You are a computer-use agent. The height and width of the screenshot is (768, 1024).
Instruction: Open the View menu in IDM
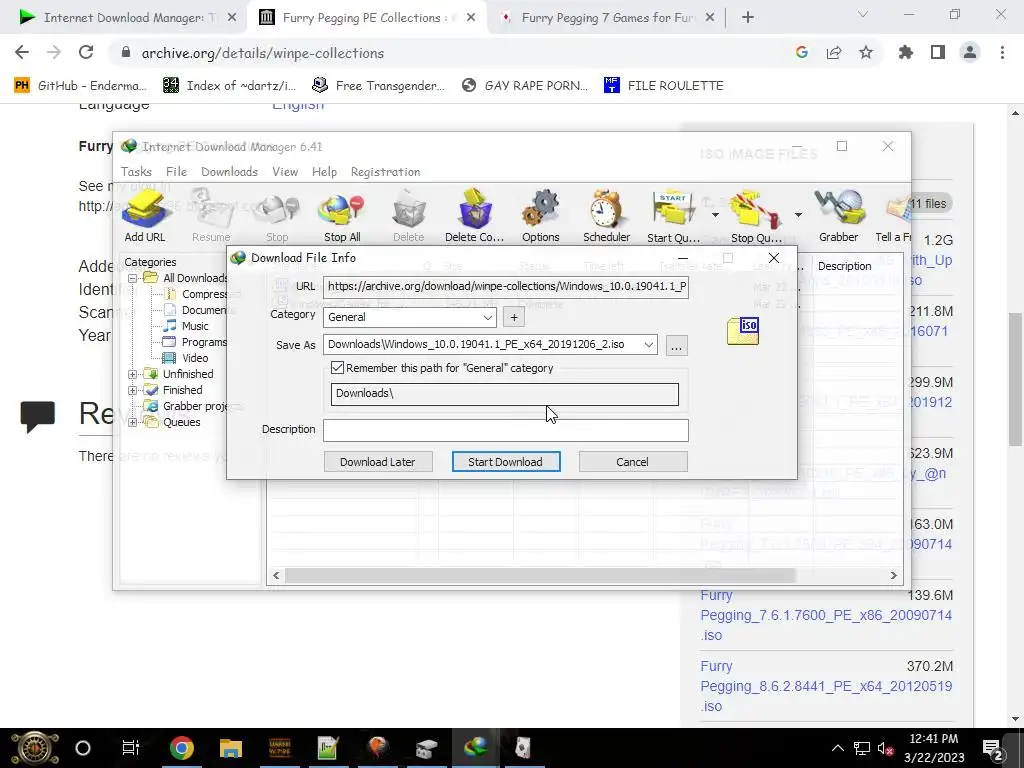(285, 172)
